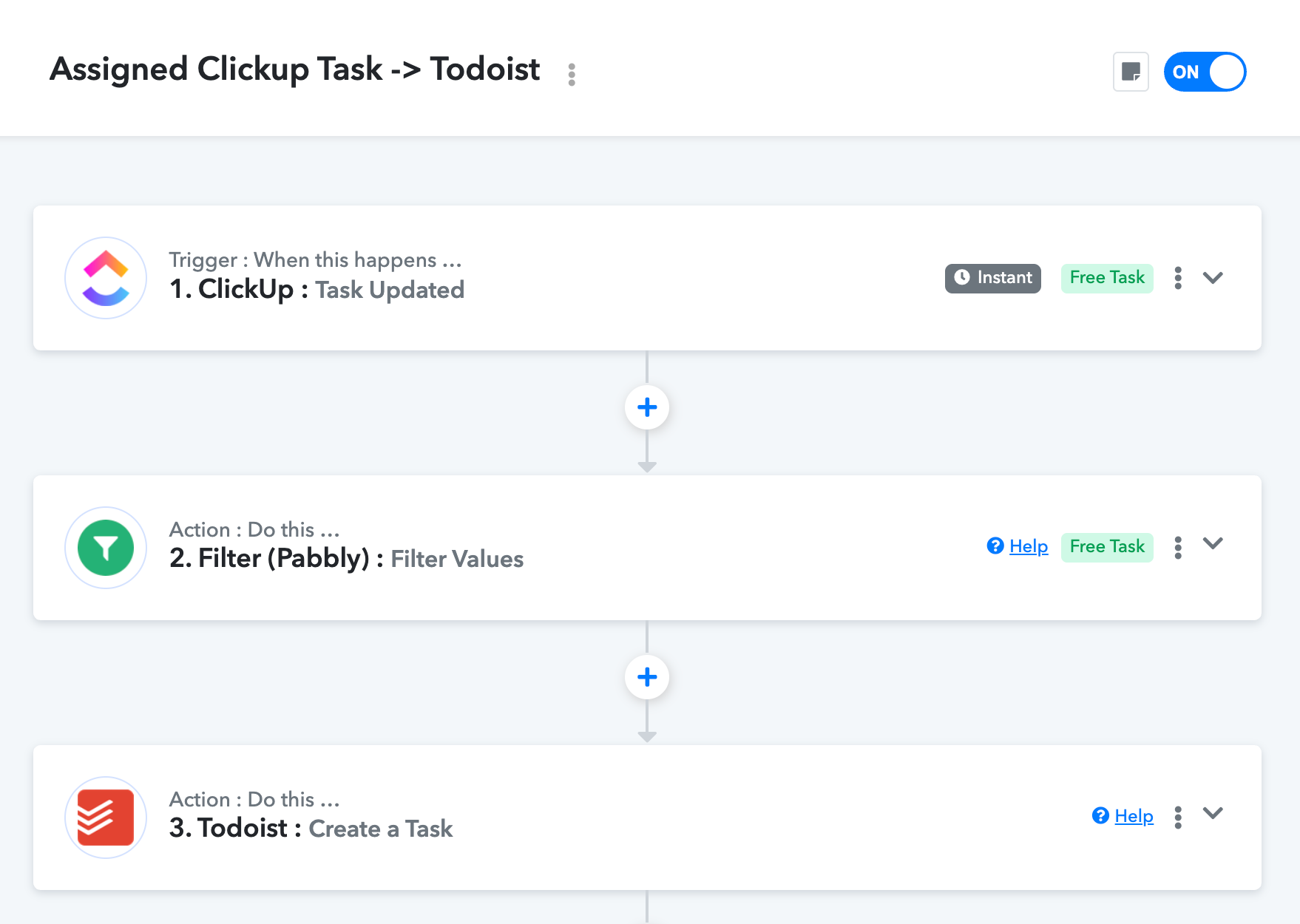Click the red Todoist app icon

106,818
